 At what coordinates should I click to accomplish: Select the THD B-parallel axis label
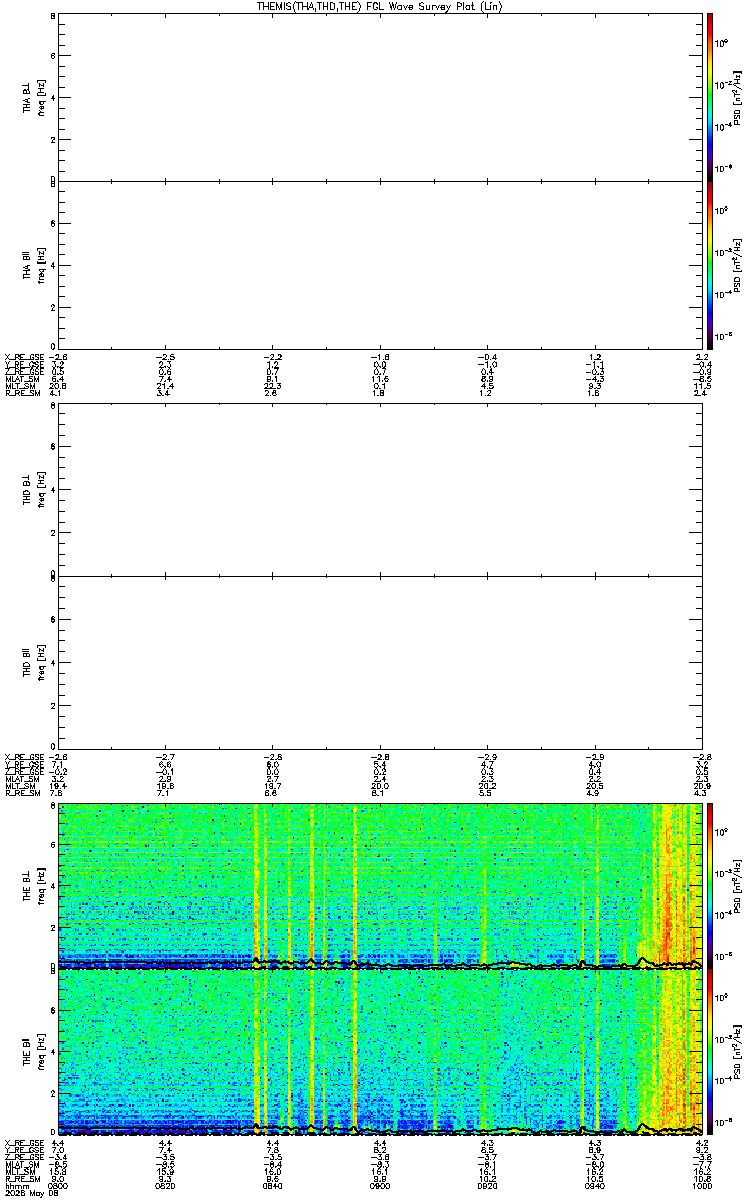(x=28, y=661)
